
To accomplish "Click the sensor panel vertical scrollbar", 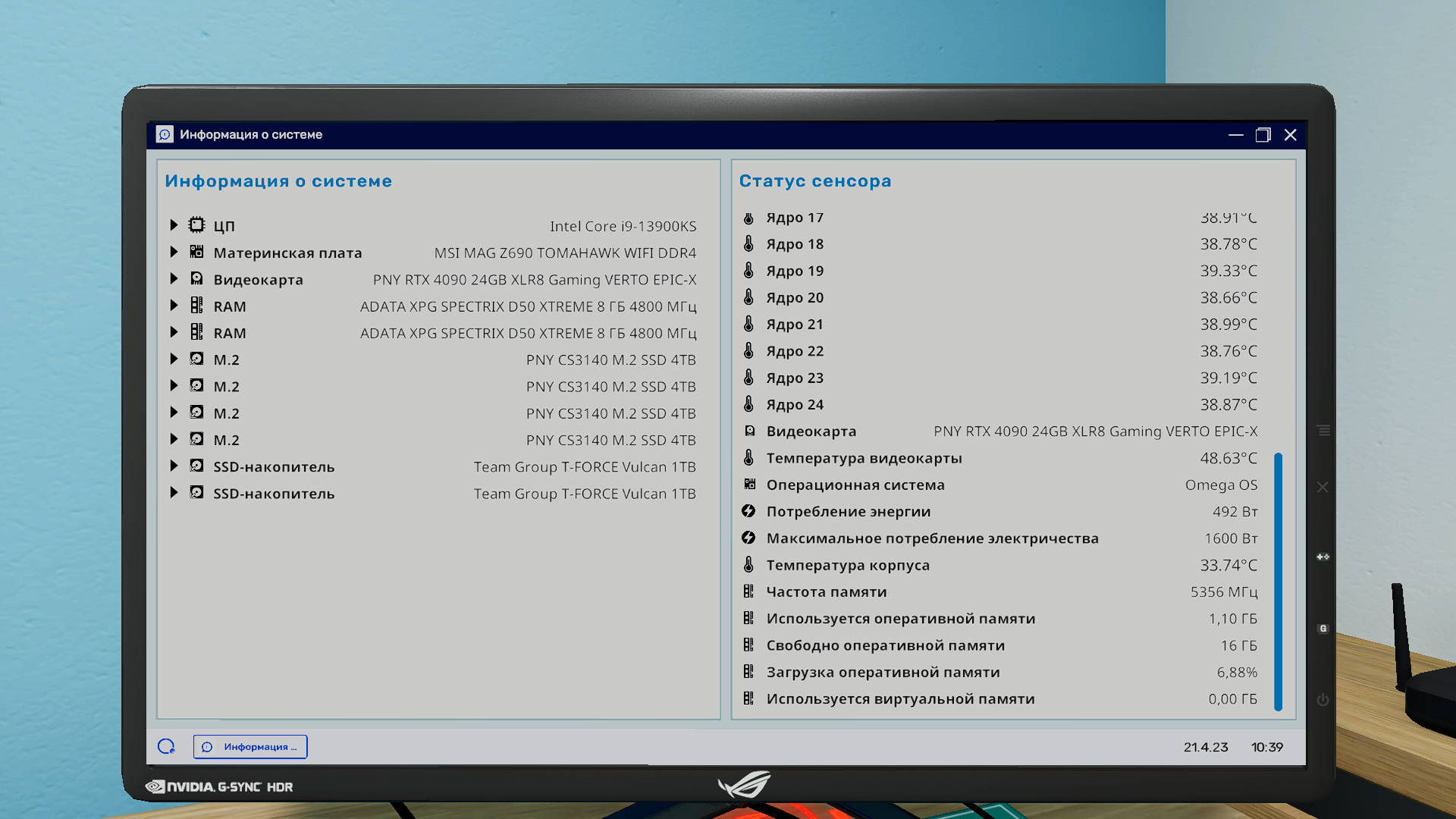I will pos(1279,582).
